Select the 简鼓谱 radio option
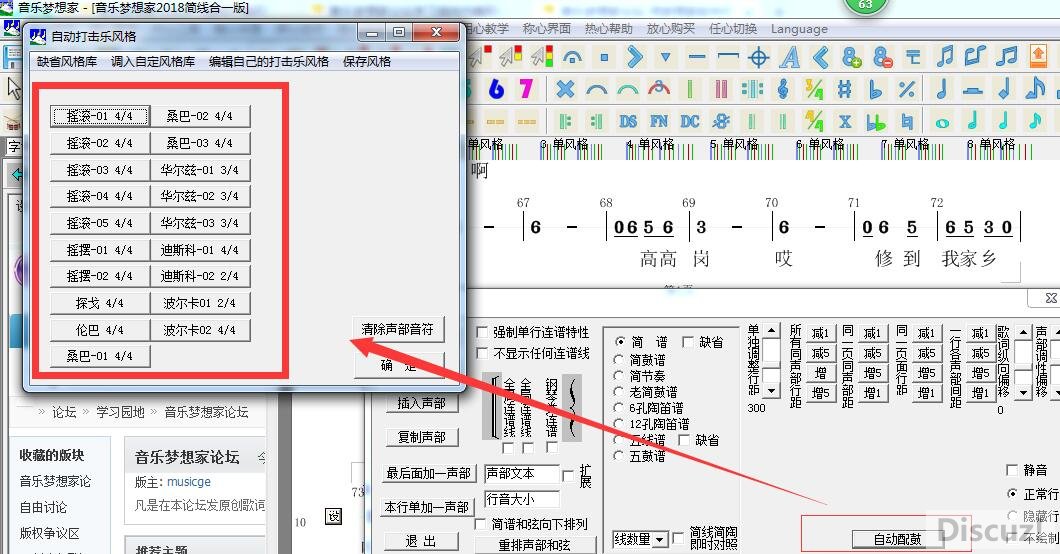This screenshot has height=554, width=1060. tap(618, 359)
